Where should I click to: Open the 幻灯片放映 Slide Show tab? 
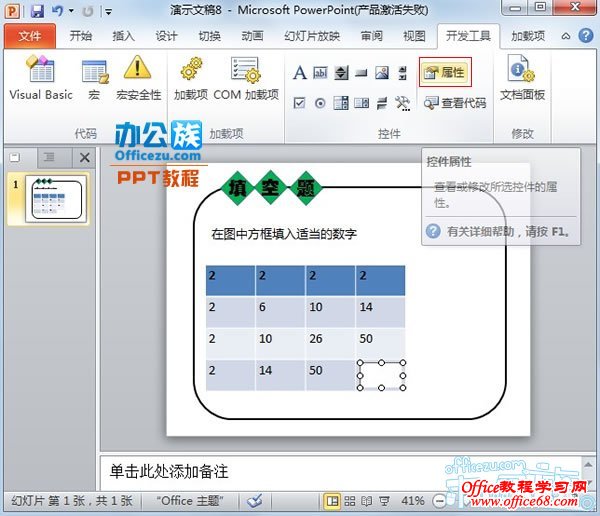coord(312,36)
